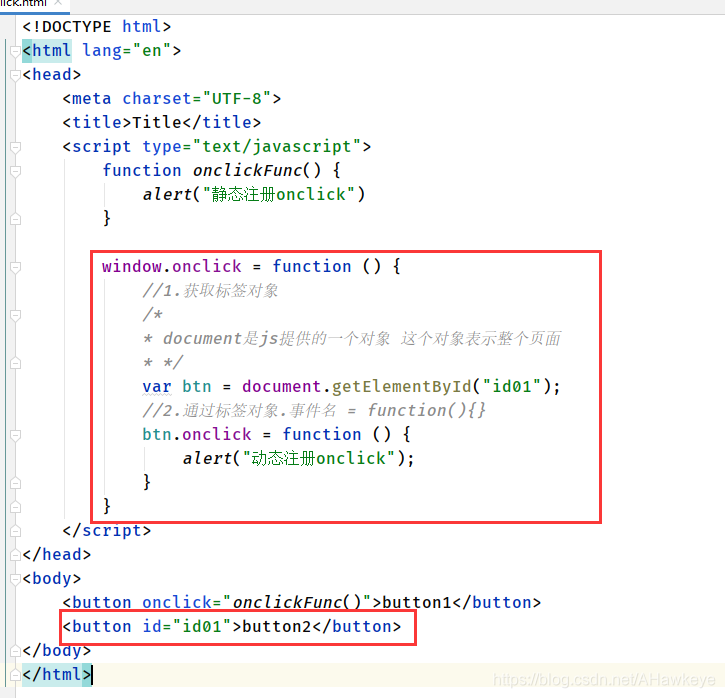Click the "text/javascript" type value
Image resolution: width=725 pixels, height=698 pixels.
276,147
